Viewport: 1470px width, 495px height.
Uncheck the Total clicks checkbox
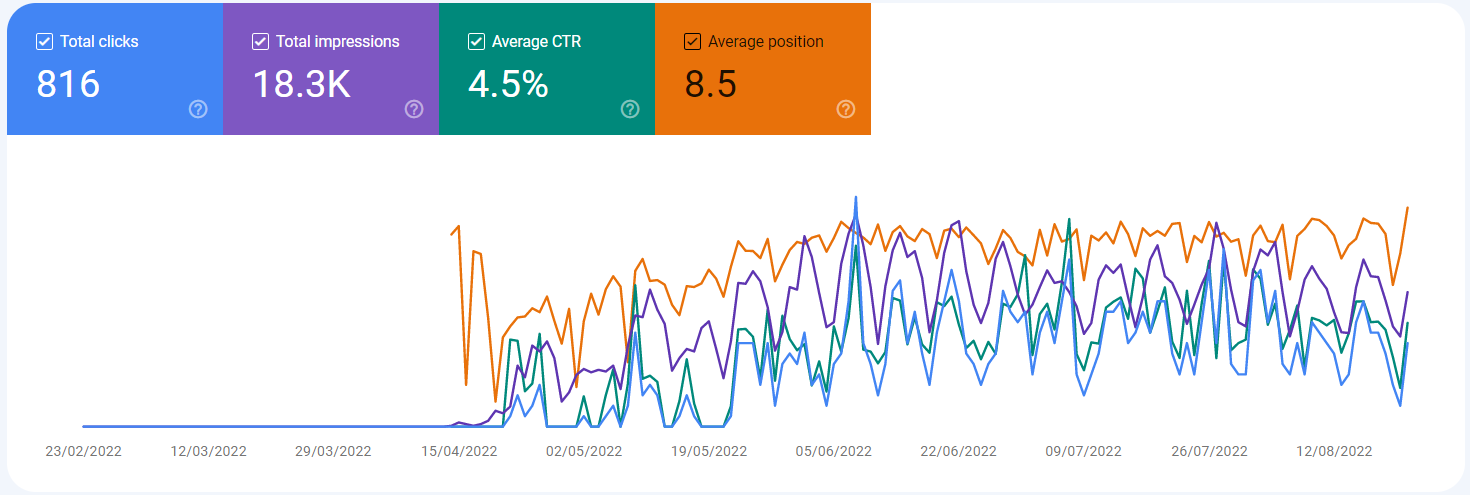pos(44,42)
